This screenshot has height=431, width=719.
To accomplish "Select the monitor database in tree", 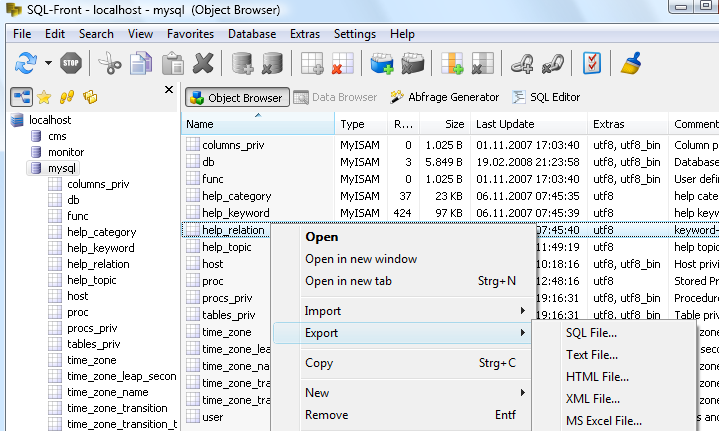I will pyautogui.click(x=66, y=152).
